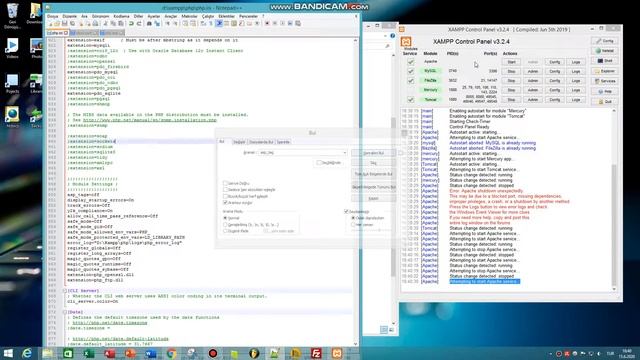Switch to the Replace tab in Find dialog
This screenshot has width=640, height=360.
click(239, 142)
